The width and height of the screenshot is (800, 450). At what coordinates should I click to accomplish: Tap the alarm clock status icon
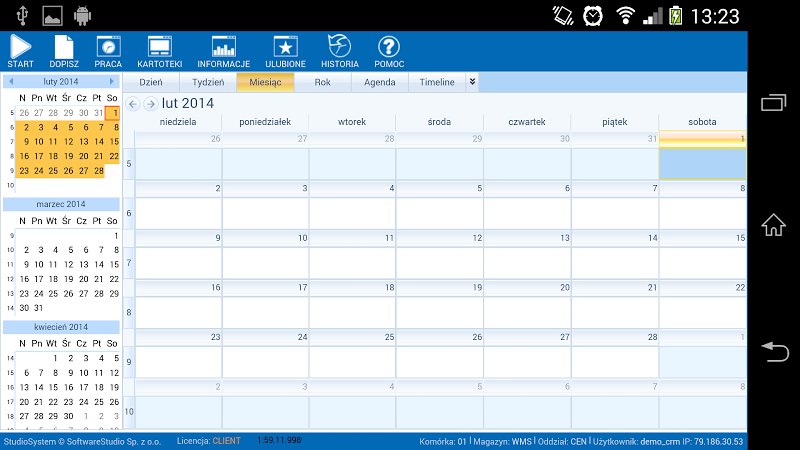click(x=593, y=16)
